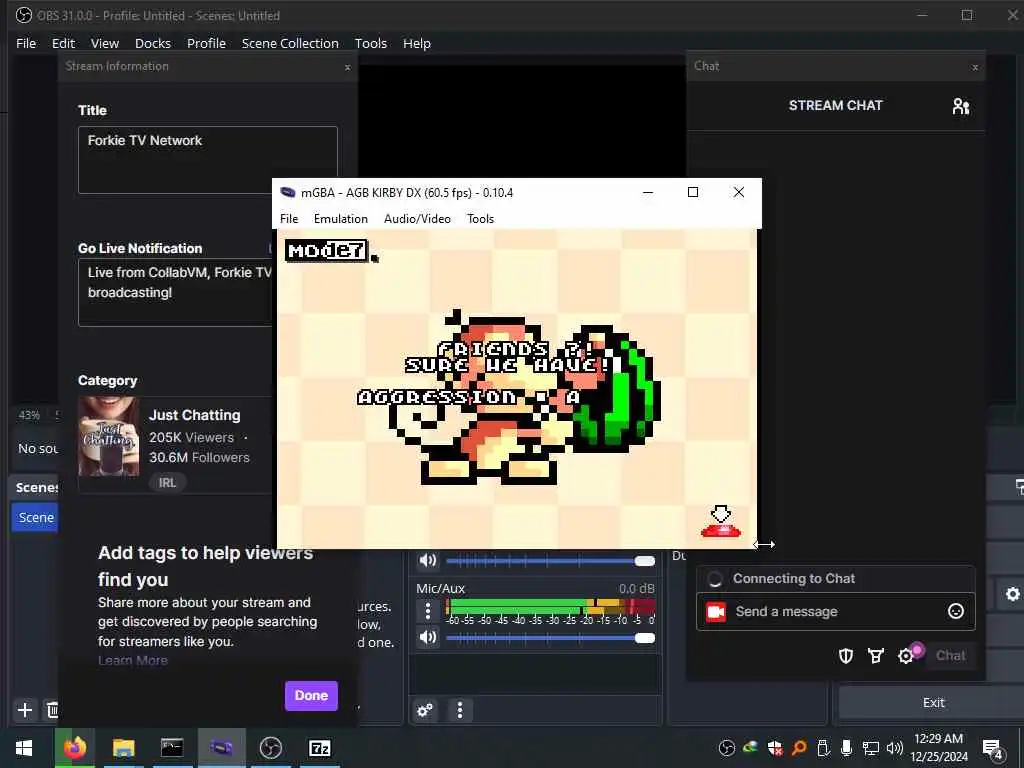Click the Done button in Stream Information
This screenshot has width=1024, height=768.
coord(311,696)
